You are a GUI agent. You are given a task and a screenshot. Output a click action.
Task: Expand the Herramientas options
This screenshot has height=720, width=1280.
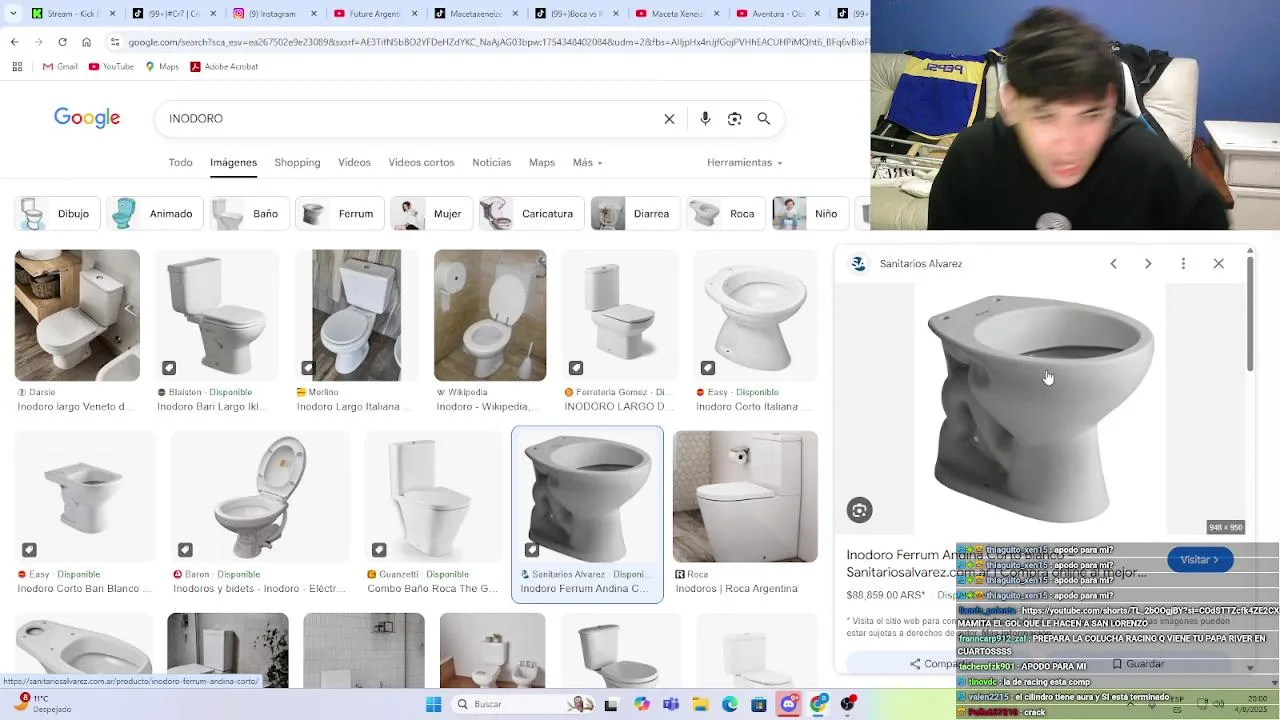pyautogui.click(x=744, y=163)
